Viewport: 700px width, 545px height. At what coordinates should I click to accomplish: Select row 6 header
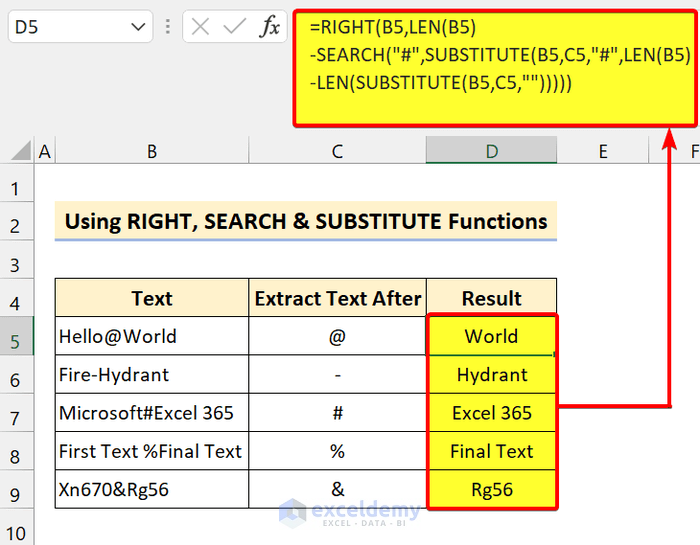17,374
